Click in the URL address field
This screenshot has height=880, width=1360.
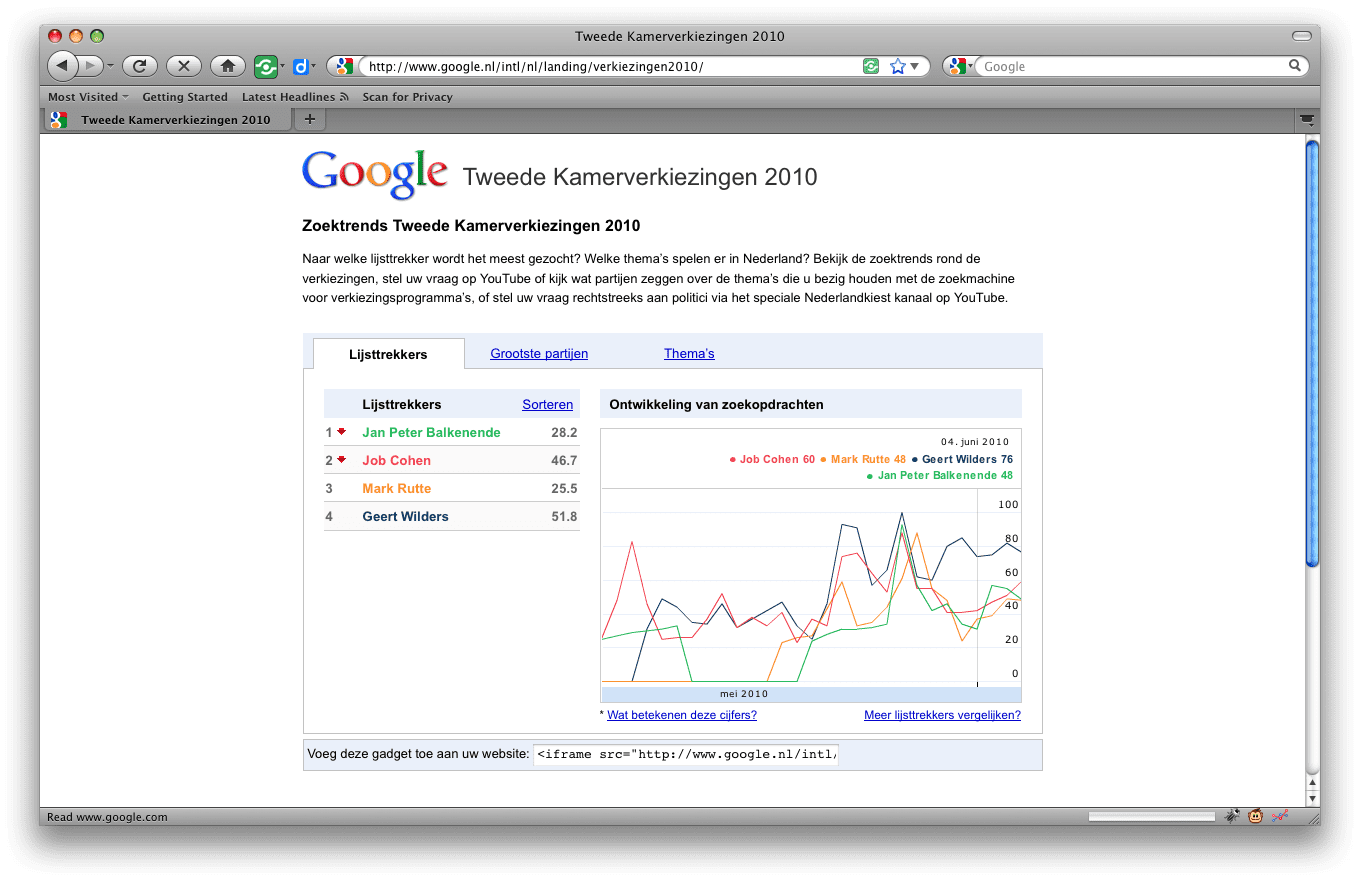[x=610, y=66]
